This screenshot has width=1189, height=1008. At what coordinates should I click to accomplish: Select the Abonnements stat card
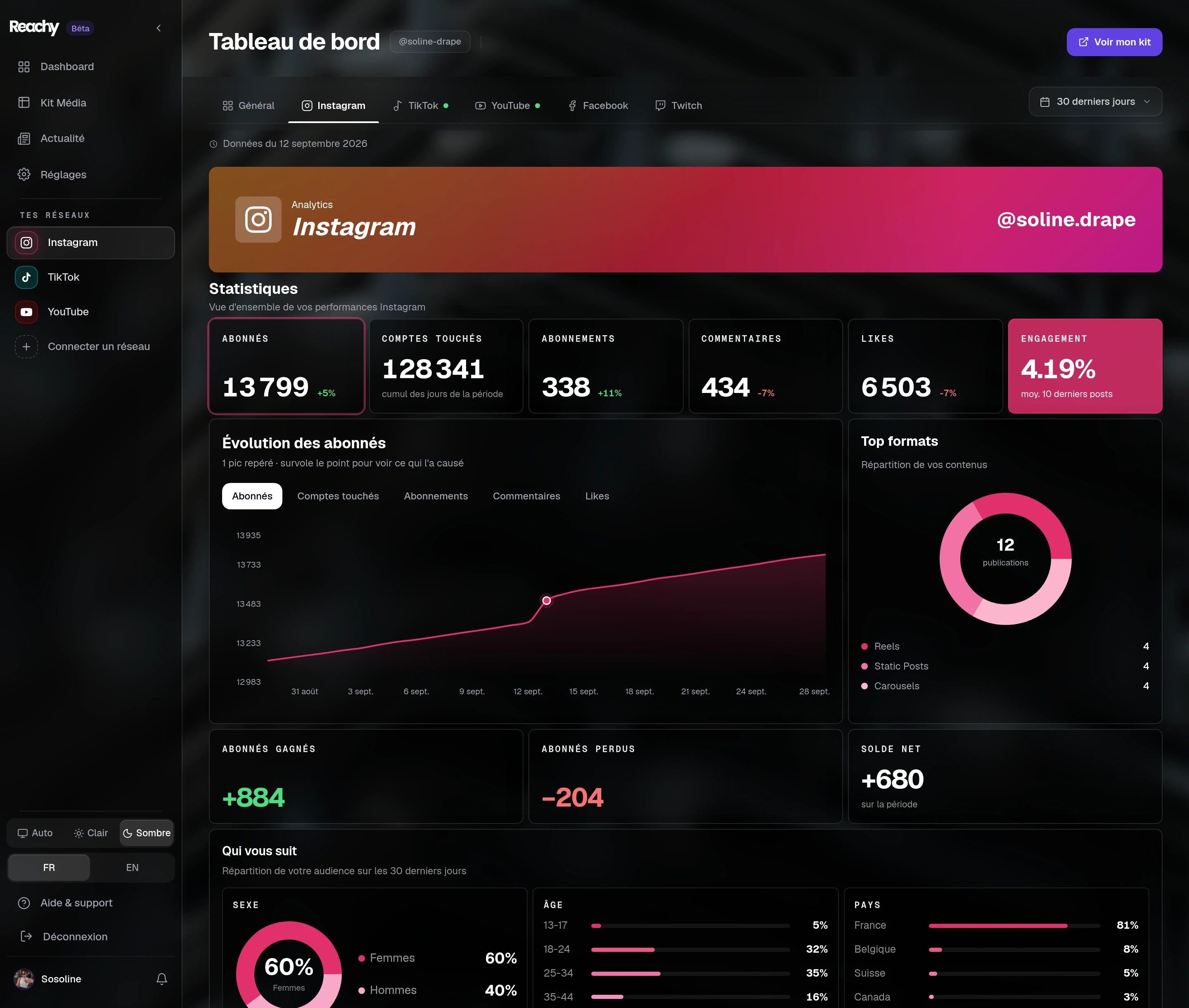[606, 366]
